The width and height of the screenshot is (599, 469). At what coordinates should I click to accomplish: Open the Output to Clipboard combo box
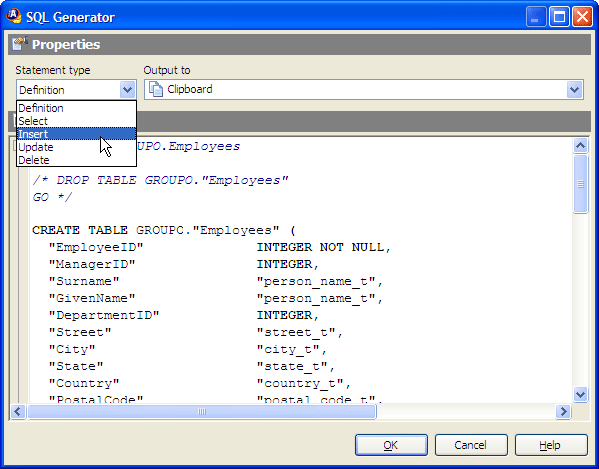click(364, 90)
